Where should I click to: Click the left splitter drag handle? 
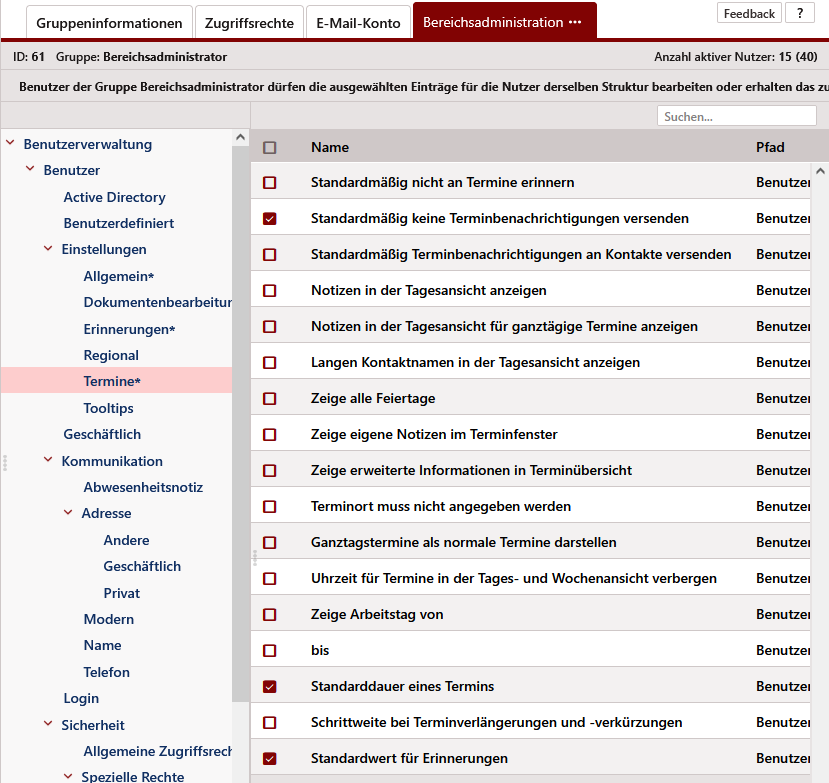click(x=5, y=462)
